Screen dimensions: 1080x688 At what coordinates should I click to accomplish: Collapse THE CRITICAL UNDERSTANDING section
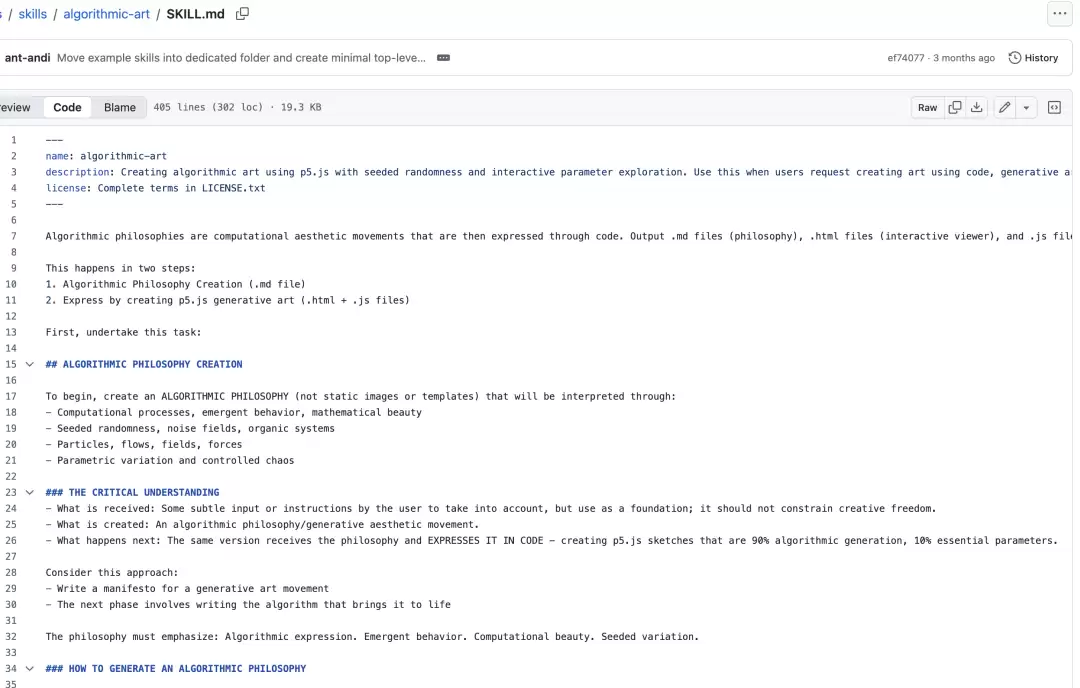tap(30, 492)
